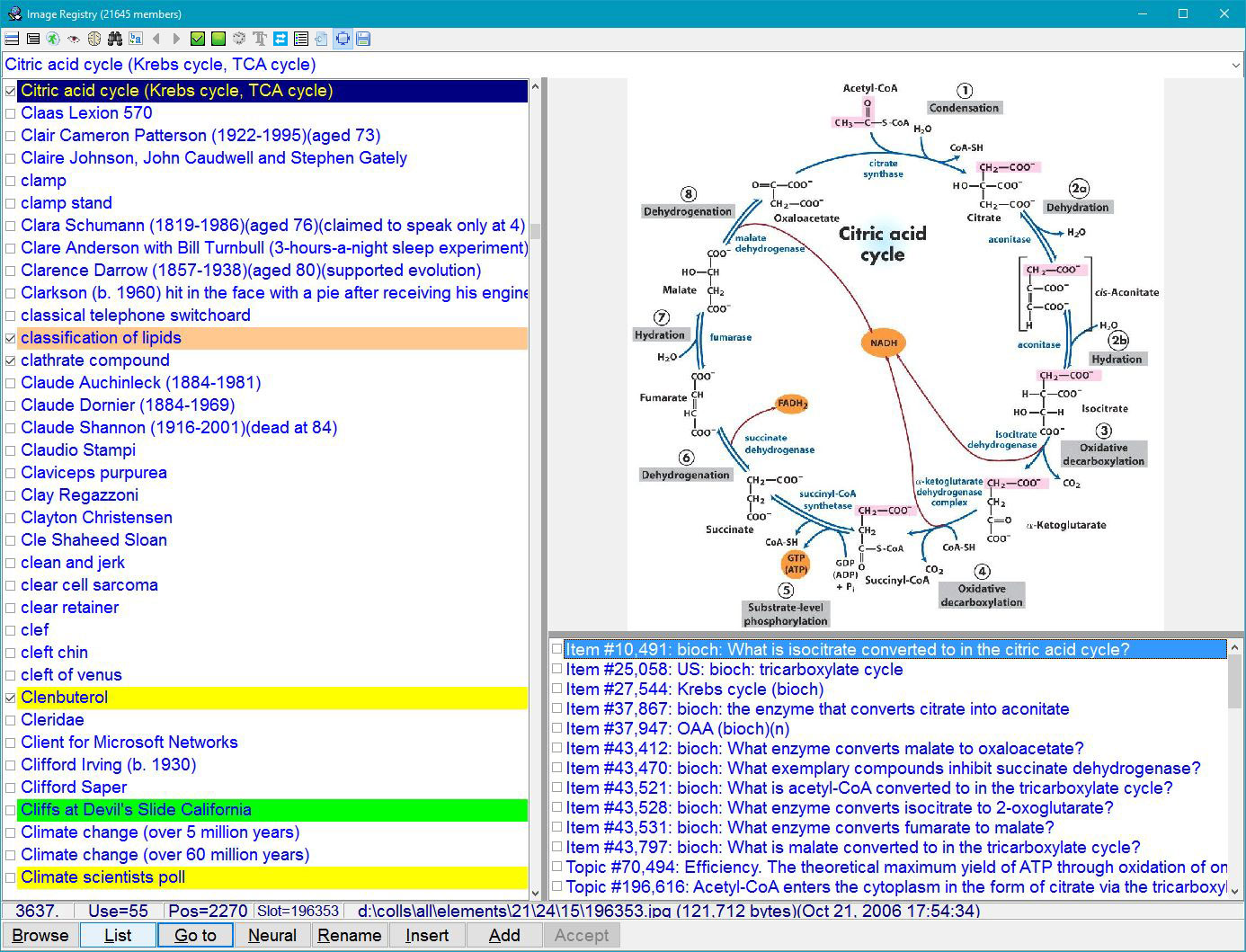Click the brain icon in toolbar
The image size is (1246, 952).
click(94, 39)
